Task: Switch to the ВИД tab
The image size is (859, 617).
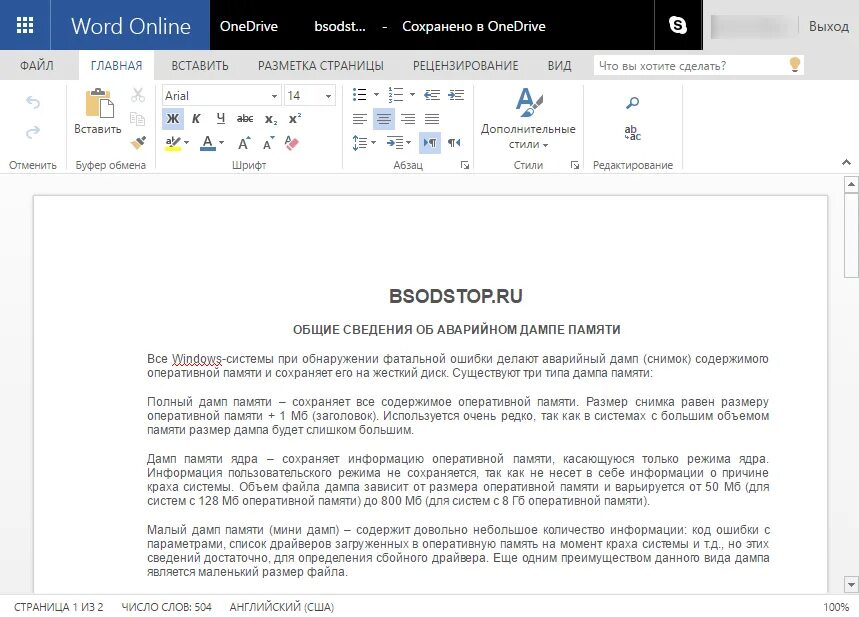Action: [x=559, y=66]
